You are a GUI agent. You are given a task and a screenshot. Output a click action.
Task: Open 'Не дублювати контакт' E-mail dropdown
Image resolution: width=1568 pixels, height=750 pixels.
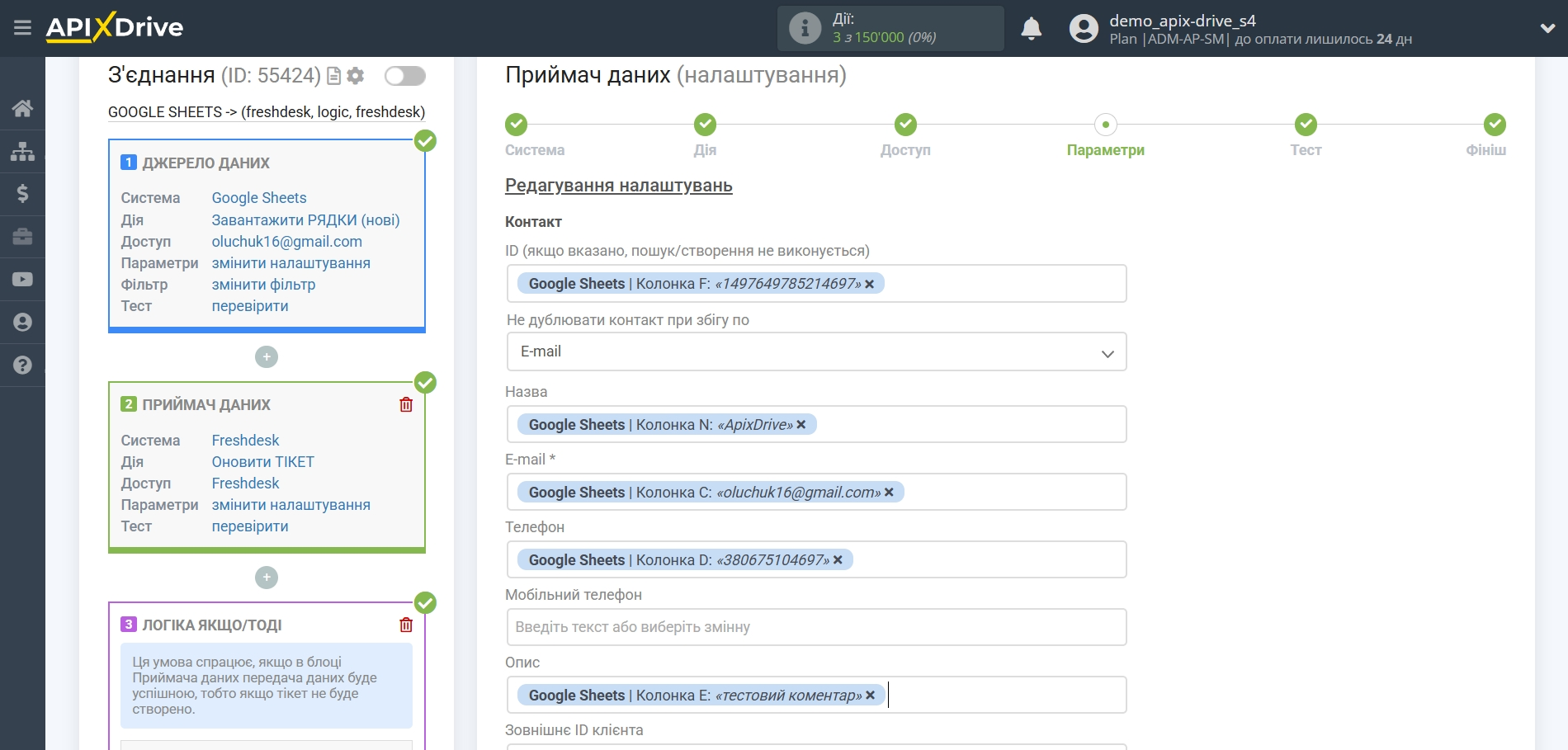816,352
